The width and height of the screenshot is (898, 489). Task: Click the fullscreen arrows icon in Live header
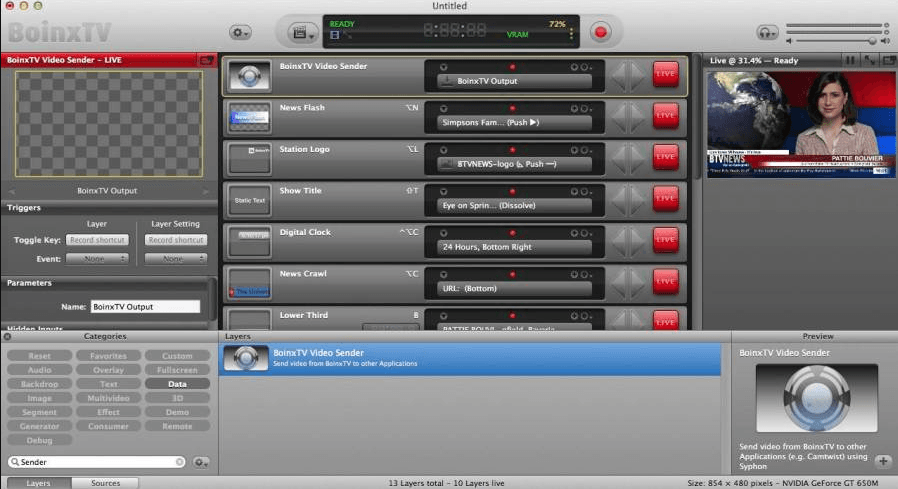pyautogui.click(x=869, y=60)
